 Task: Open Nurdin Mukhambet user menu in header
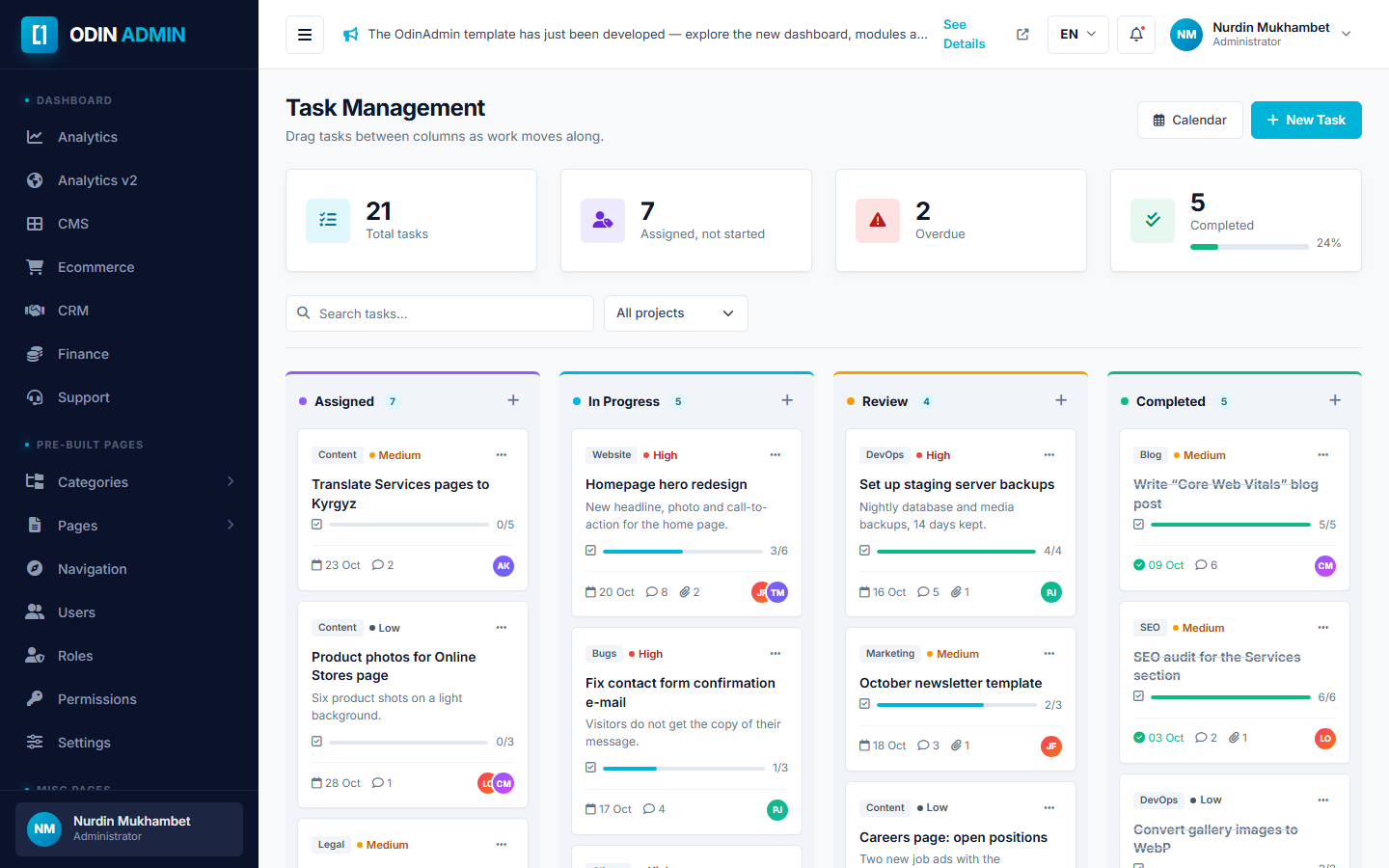pos(1262,35)
